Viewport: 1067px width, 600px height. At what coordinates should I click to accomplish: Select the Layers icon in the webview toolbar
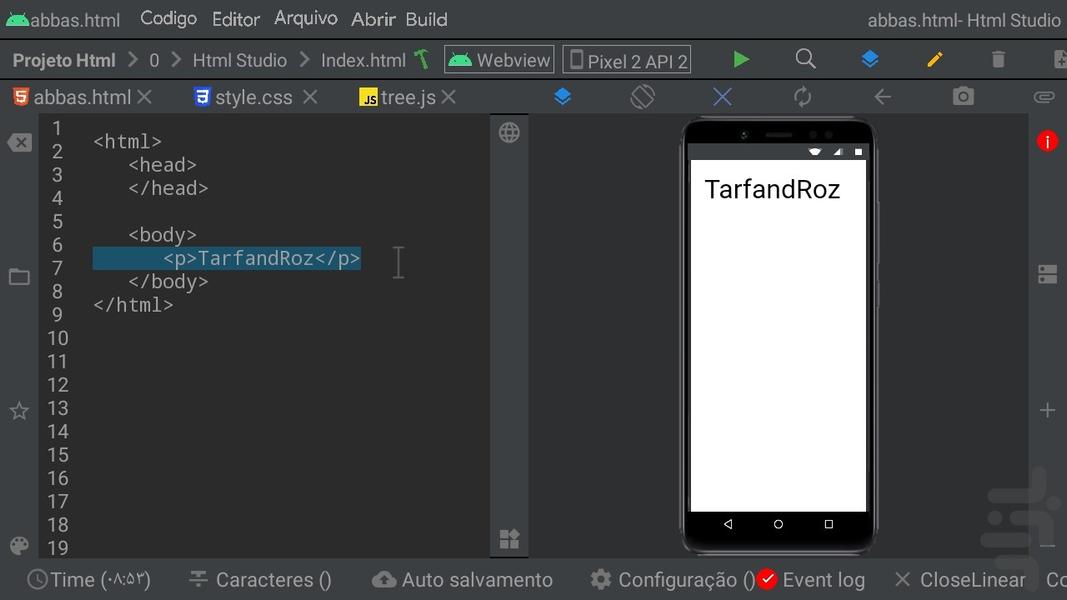[562, 96]
